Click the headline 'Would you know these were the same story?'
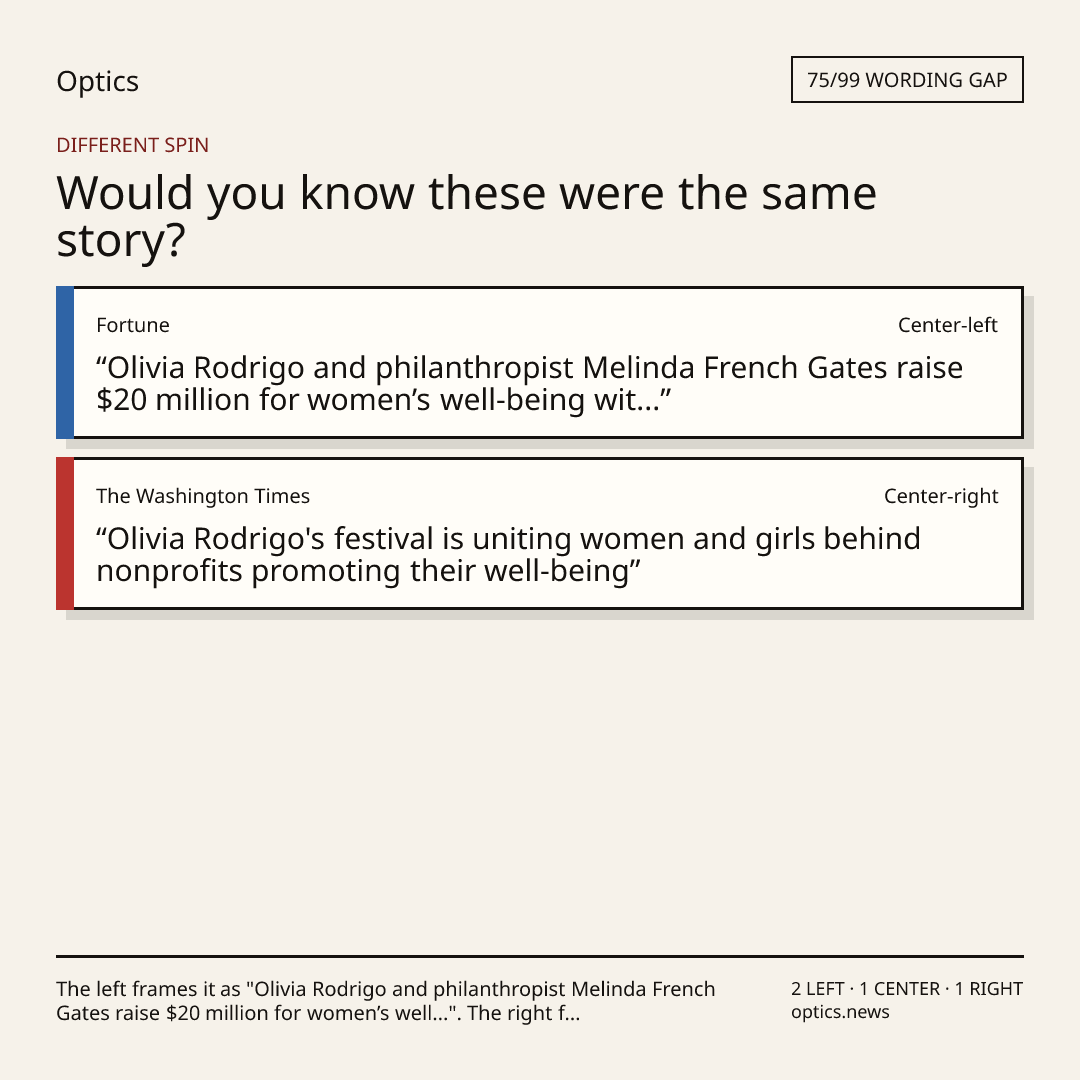The image size is (1080, 1080). point(466,216)
